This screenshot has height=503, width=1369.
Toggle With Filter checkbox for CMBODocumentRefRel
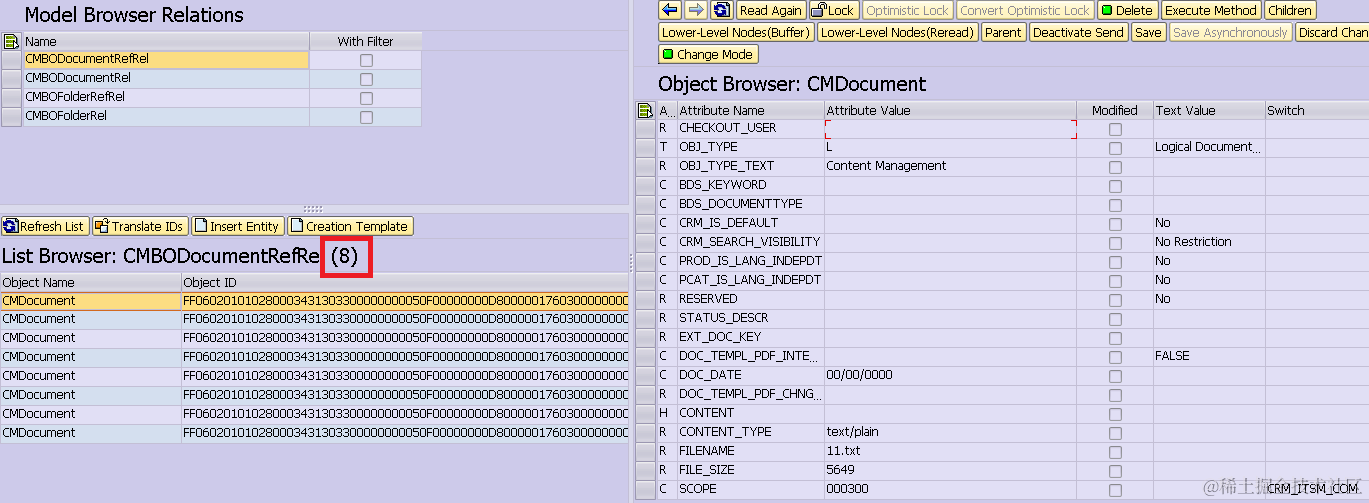(366, 60)
